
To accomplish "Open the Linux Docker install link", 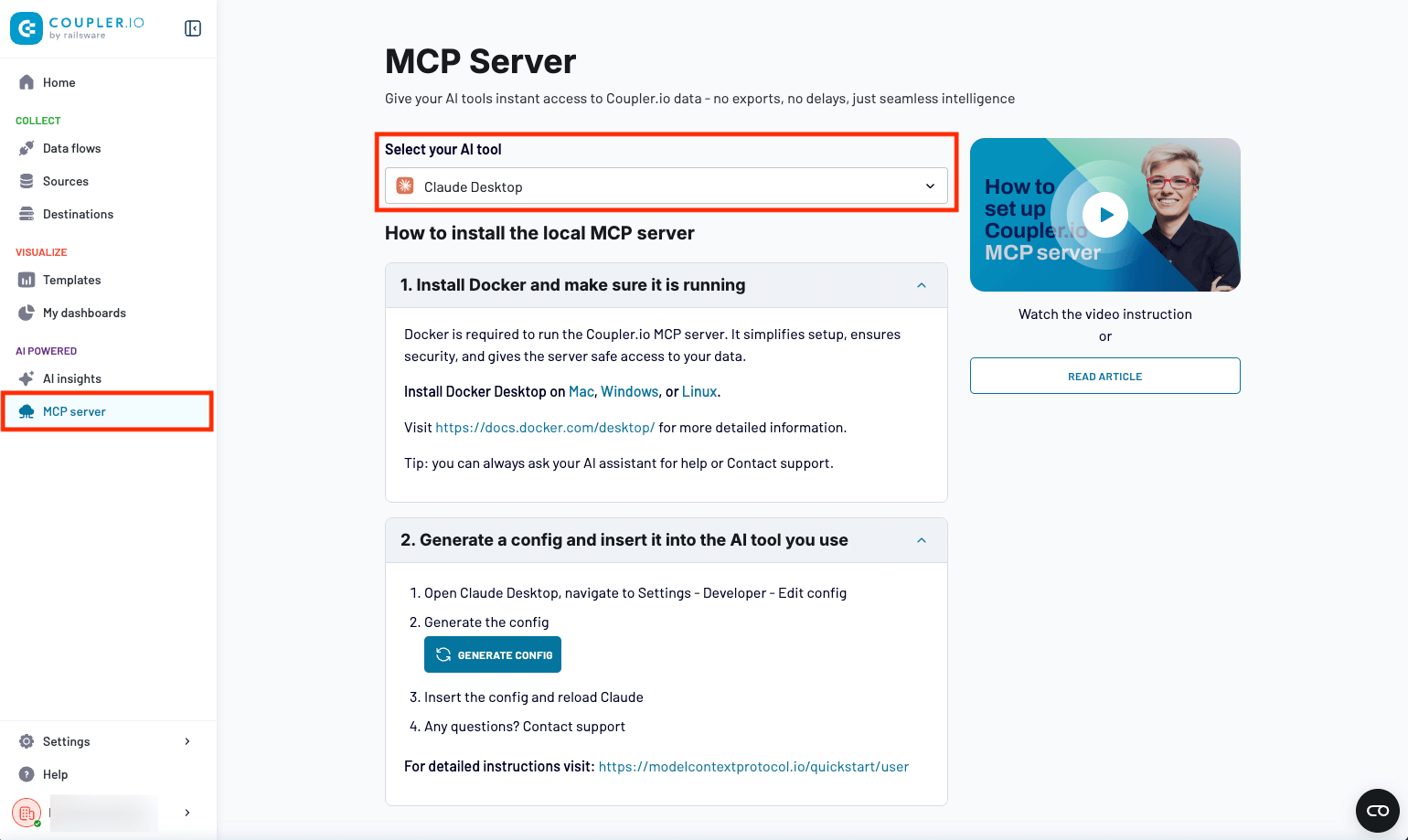I will tap(699, 391).
